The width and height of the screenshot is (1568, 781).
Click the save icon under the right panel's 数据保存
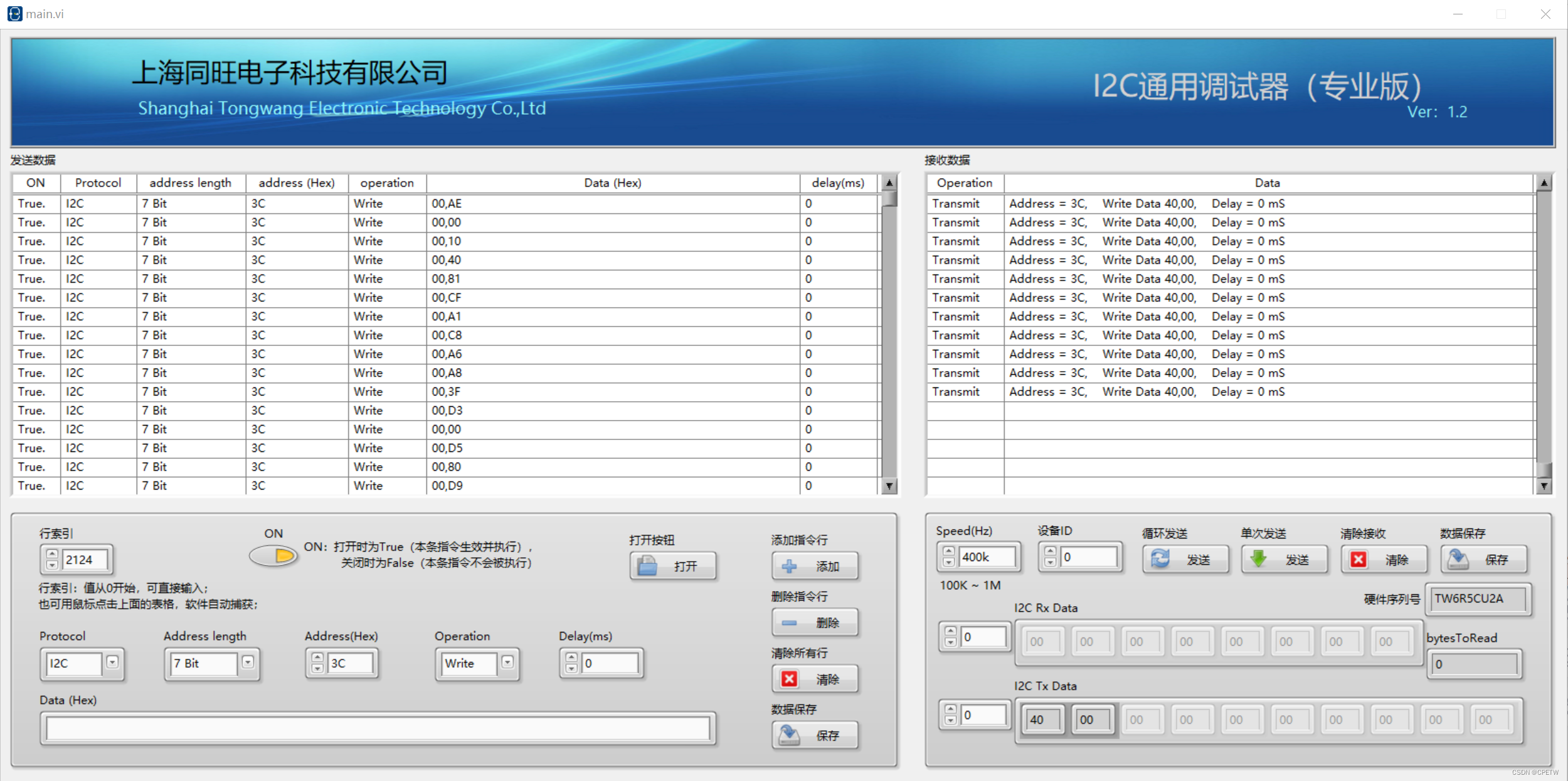[1458, 558]
